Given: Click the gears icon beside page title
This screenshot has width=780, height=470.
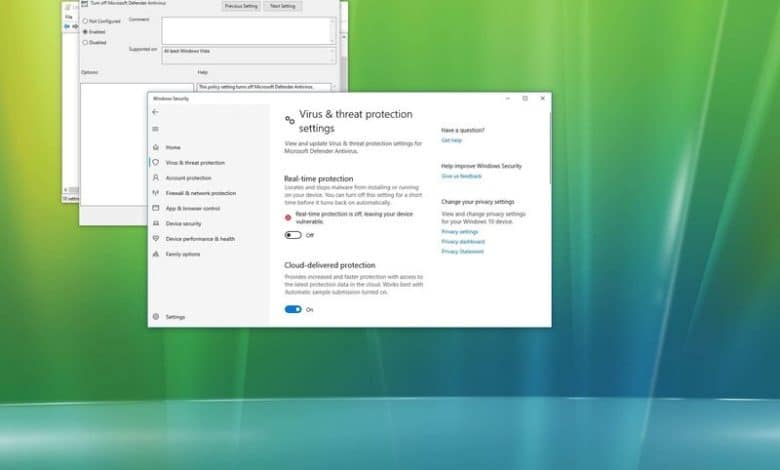Looking at the screenshot, I should (290, 120).
